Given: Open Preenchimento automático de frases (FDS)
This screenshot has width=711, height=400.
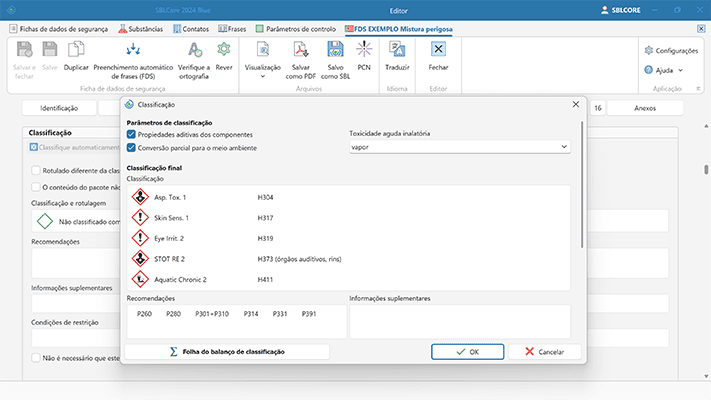Looking at the screenshot, I should 132,50.
